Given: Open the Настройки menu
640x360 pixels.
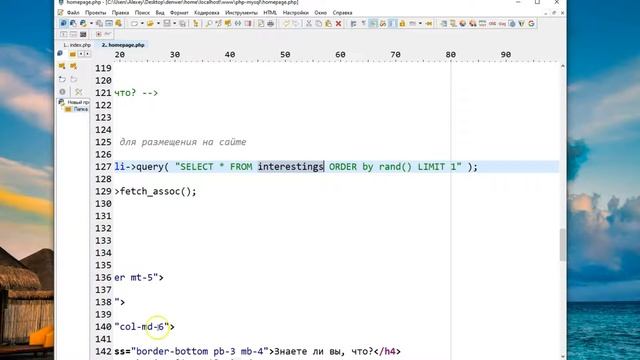Looking at the screenshot, I should 296,13.
